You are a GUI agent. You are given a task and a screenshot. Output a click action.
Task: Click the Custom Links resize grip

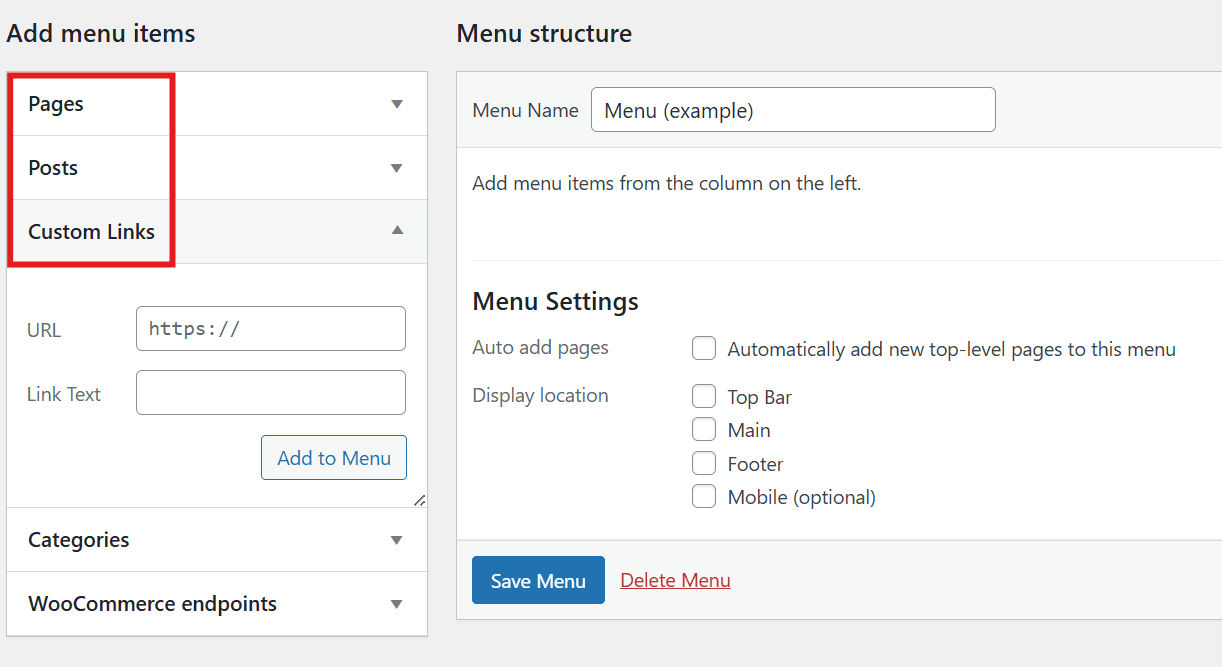coord(420,500)
